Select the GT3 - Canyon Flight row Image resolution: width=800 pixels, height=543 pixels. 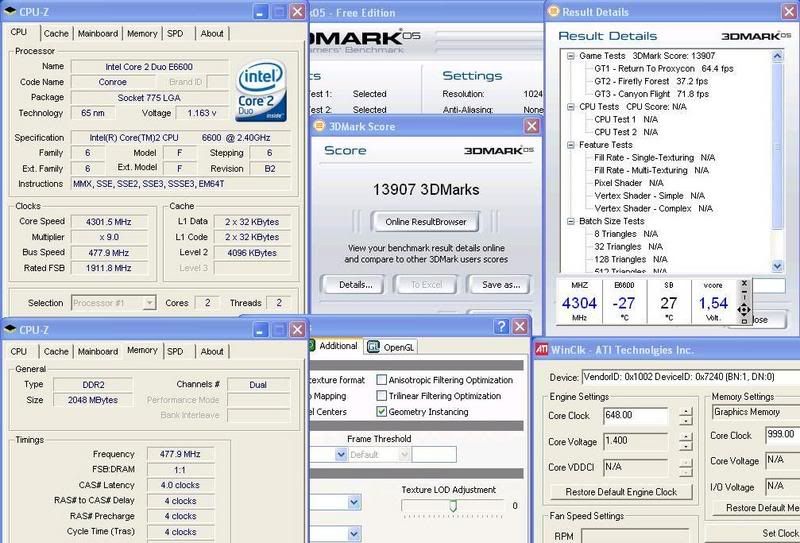tap(652, 94)
